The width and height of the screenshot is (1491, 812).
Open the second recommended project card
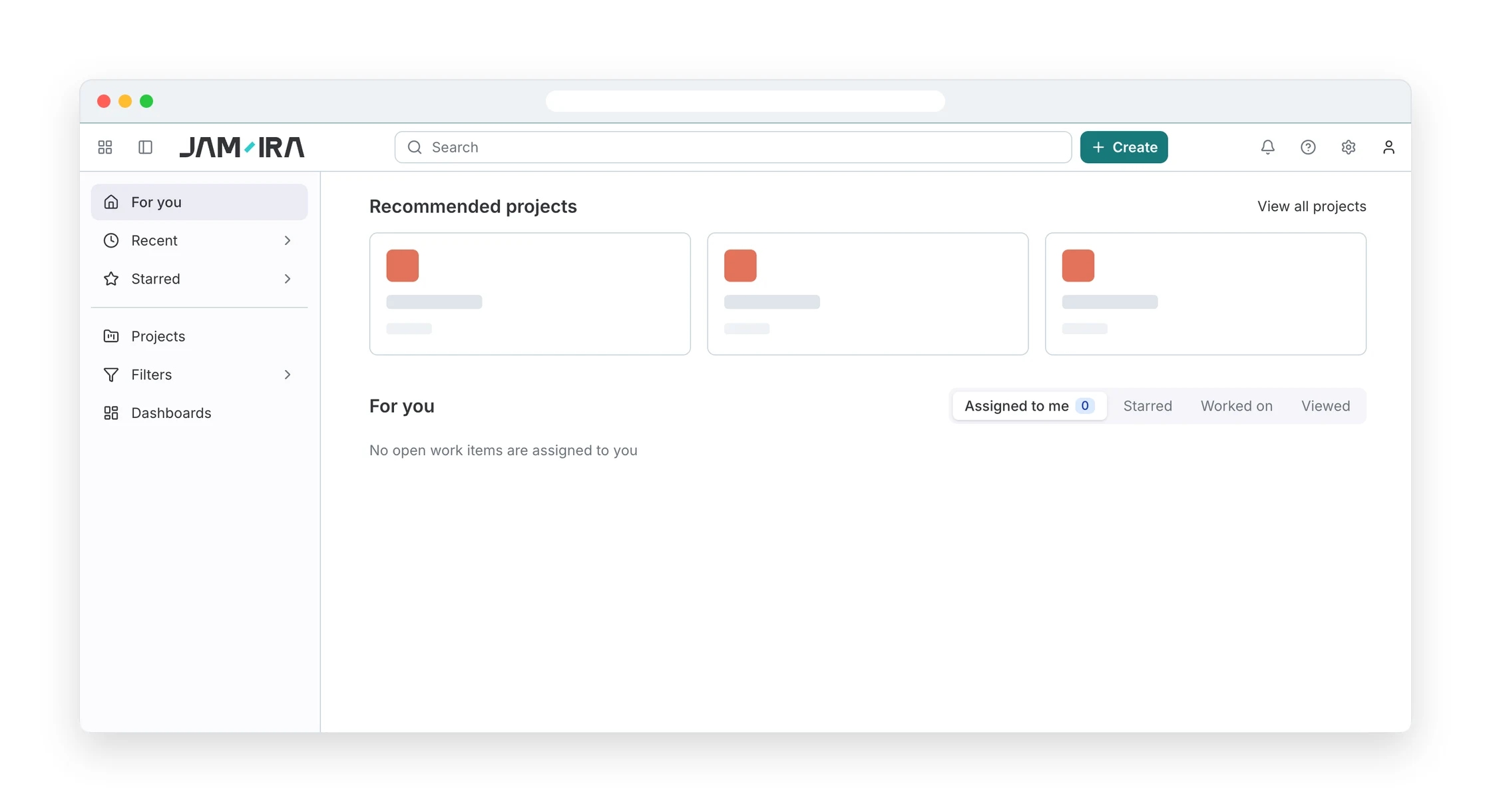point(867,294)
